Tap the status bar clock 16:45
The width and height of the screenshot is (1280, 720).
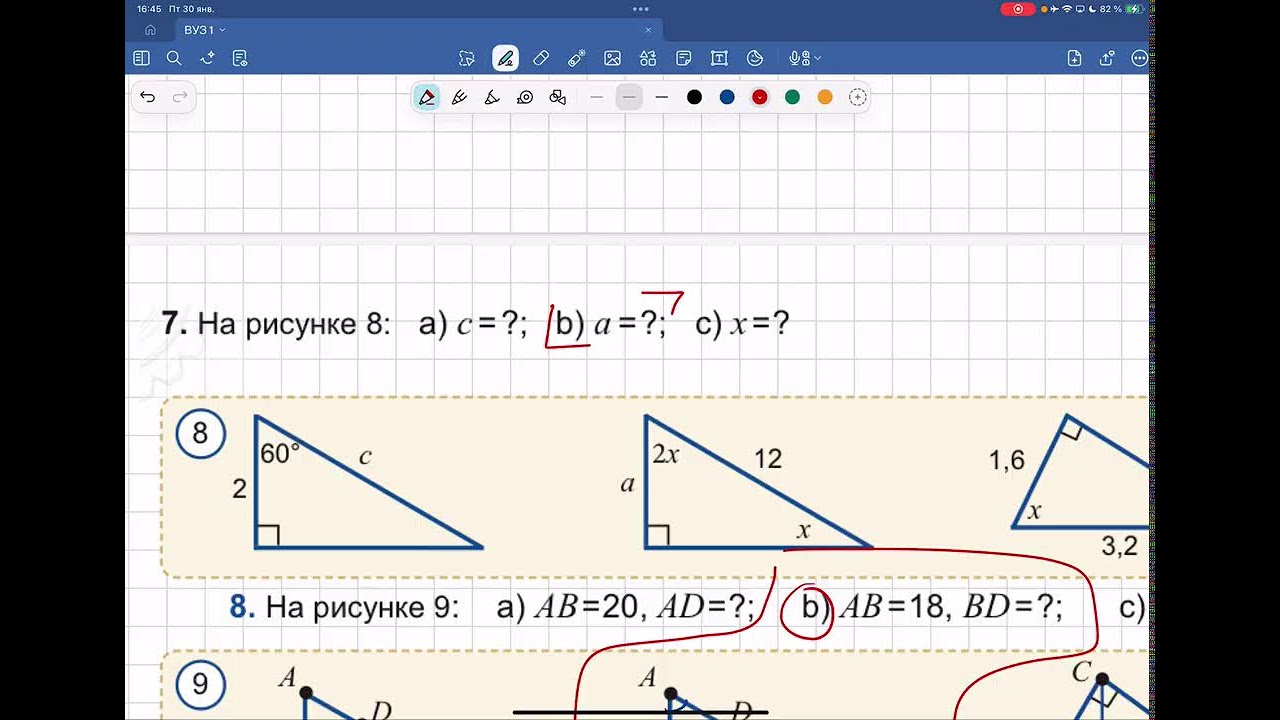149,8
